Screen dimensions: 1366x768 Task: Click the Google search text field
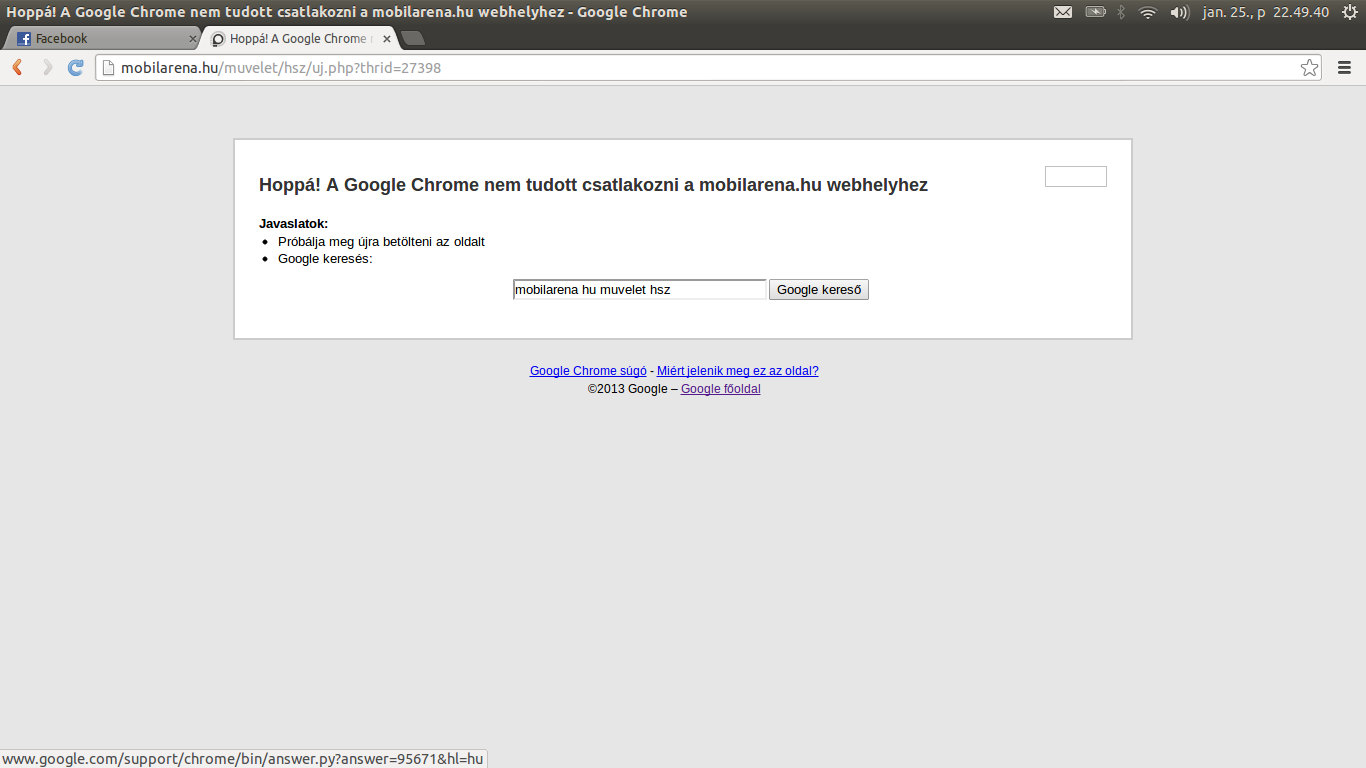pyautogui.click(x=640, y=290)
